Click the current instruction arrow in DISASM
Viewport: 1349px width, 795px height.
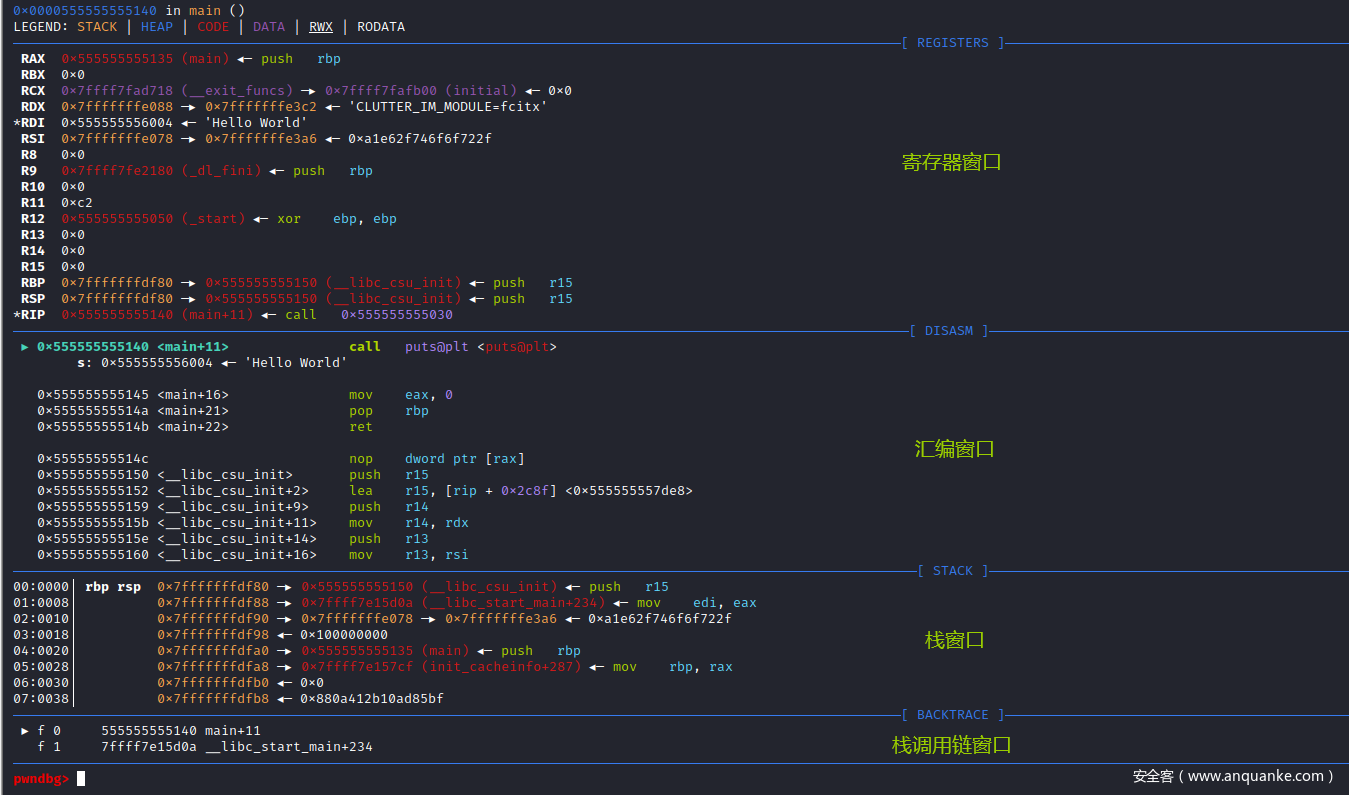point(25,347)
